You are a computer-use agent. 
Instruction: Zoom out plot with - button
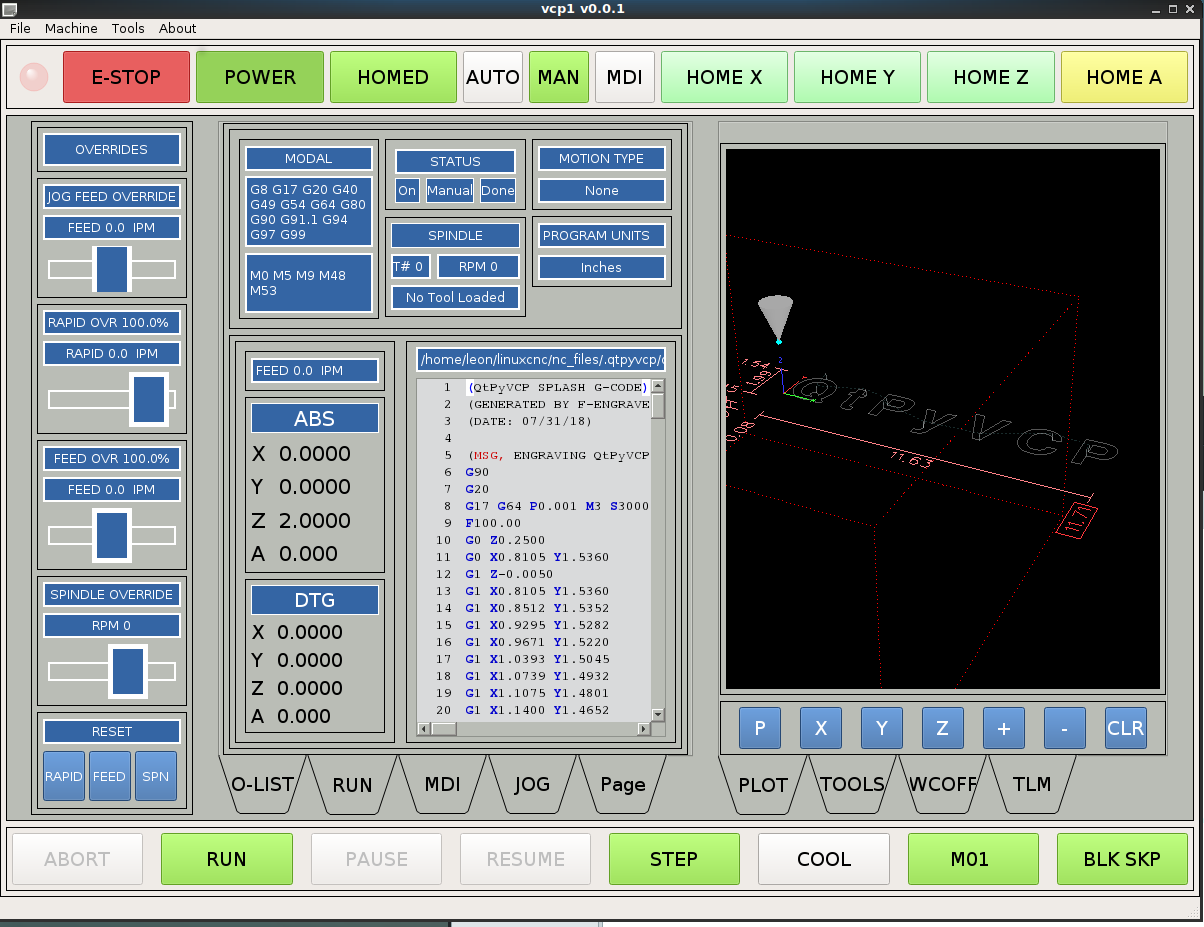[x=1065, y=729]
